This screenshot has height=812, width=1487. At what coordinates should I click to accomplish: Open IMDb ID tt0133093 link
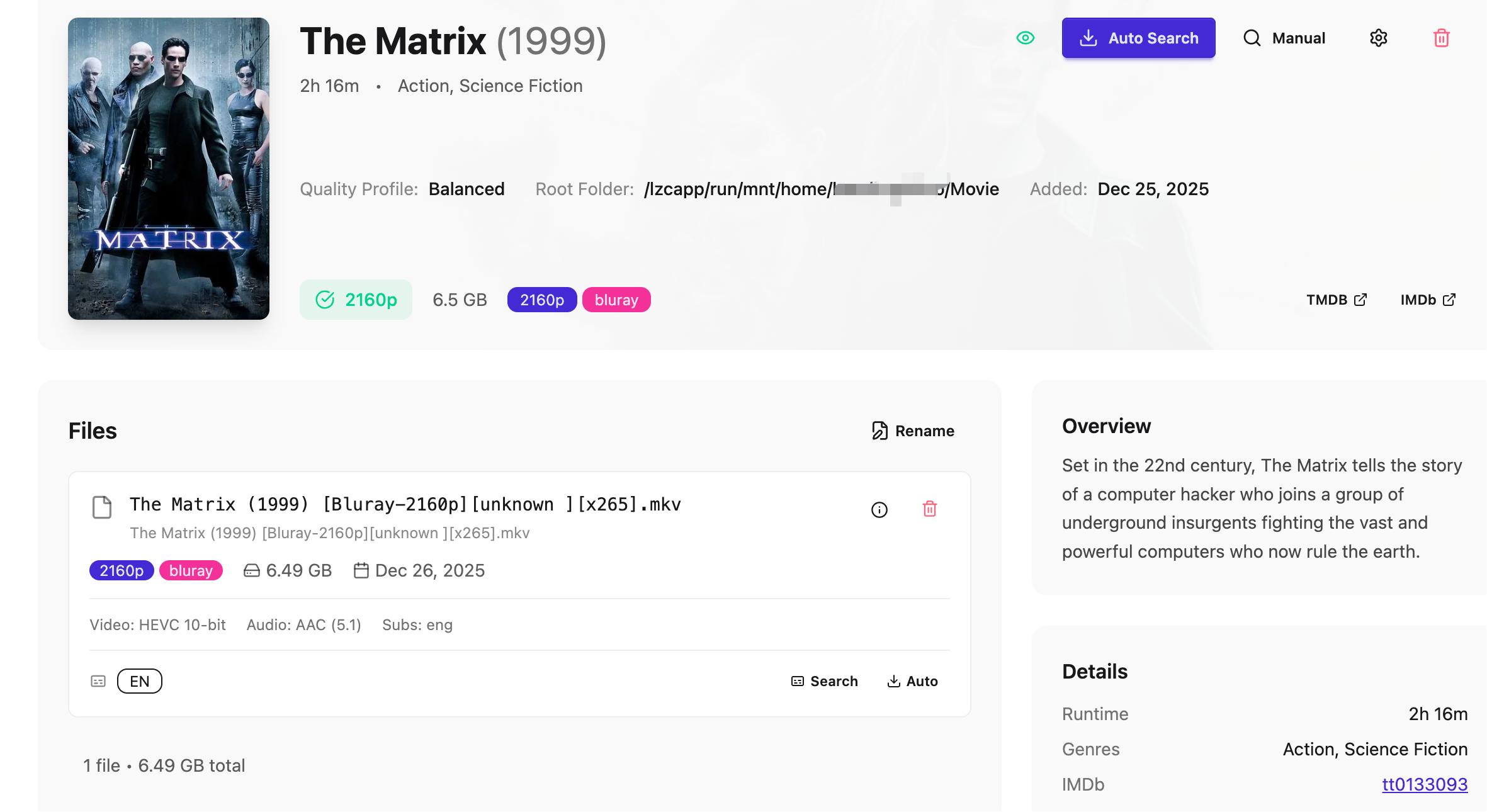pyautogui.click(x=1425, y=784)
